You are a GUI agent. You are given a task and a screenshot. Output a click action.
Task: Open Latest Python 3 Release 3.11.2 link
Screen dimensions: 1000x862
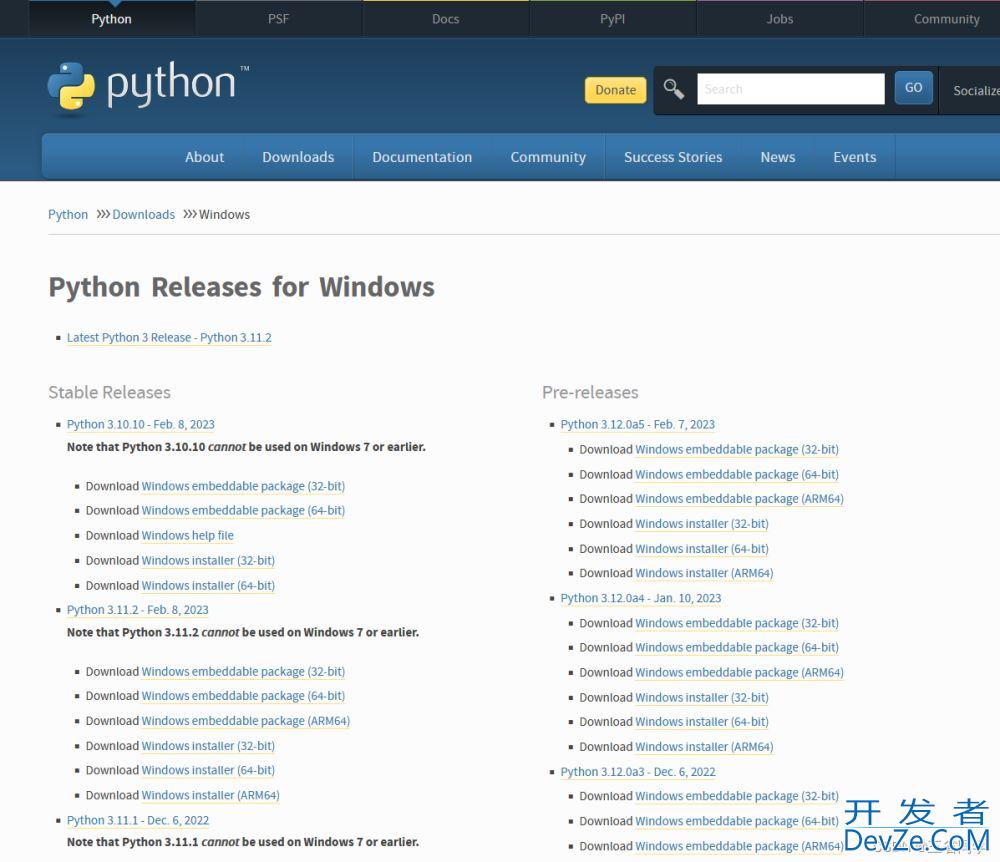(169, 337)
